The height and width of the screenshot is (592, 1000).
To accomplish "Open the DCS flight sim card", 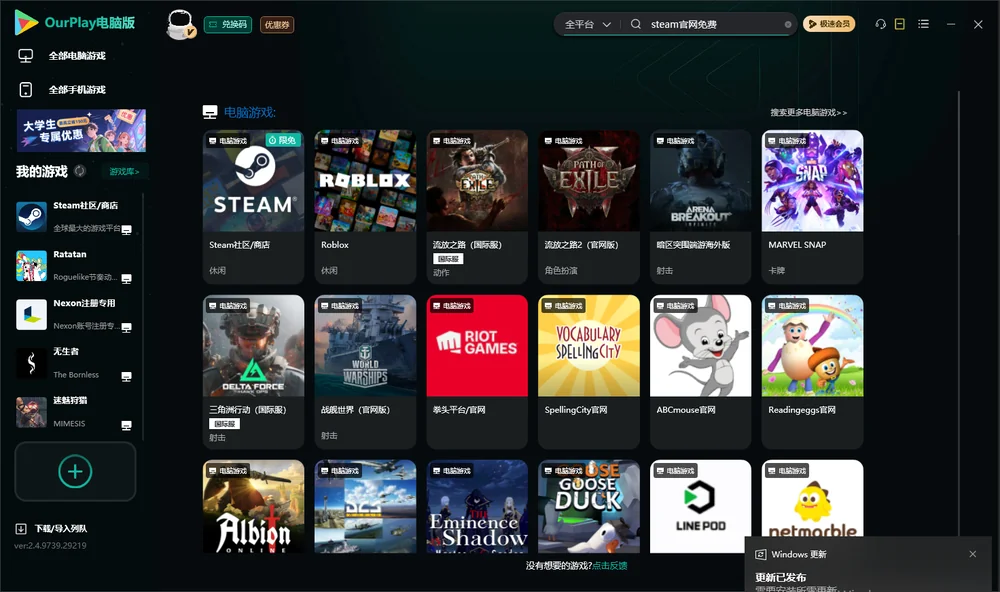I will pos(365,507).
